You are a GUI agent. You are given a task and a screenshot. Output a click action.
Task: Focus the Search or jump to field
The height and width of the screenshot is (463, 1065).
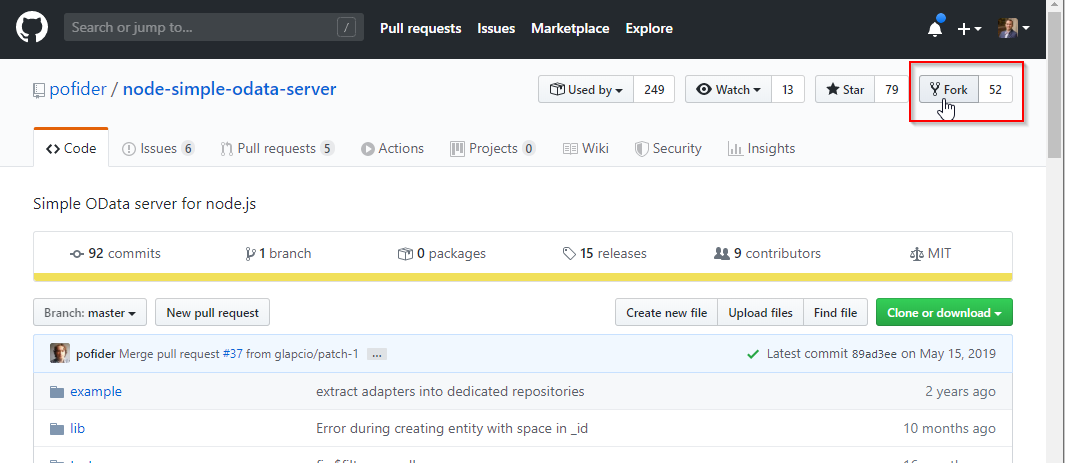point(214,28)
